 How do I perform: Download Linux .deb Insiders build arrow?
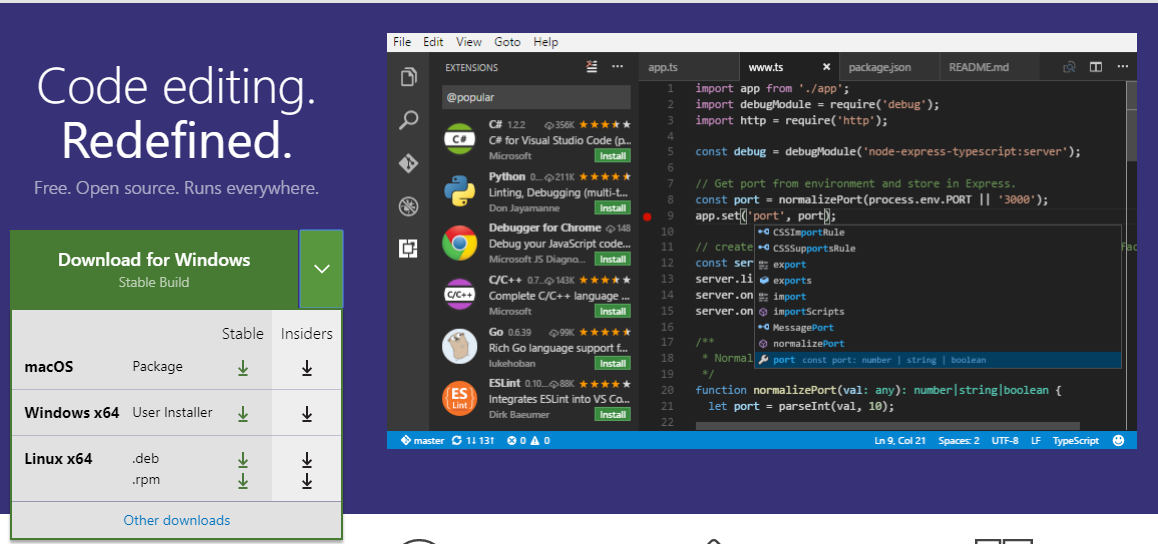tap(307, 460)
